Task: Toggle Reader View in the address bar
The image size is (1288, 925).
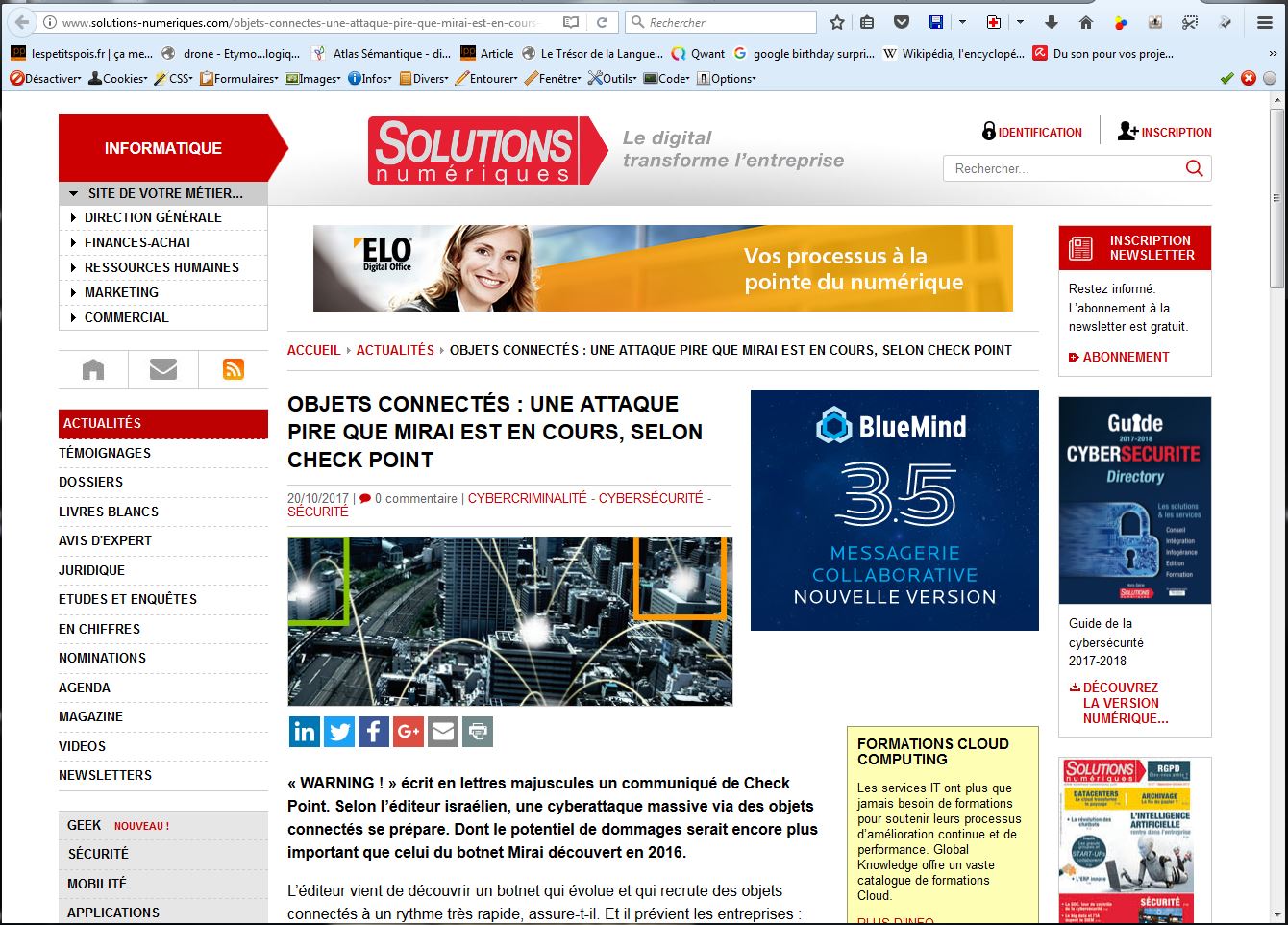Action: [571, 22]
